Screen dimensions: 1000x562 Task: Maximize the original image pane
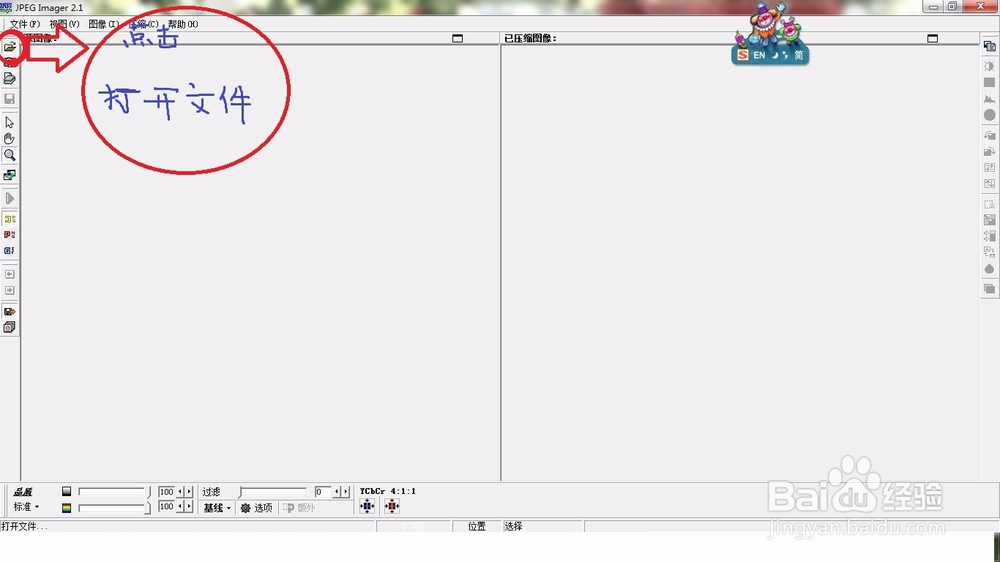[x=457, y=38]
